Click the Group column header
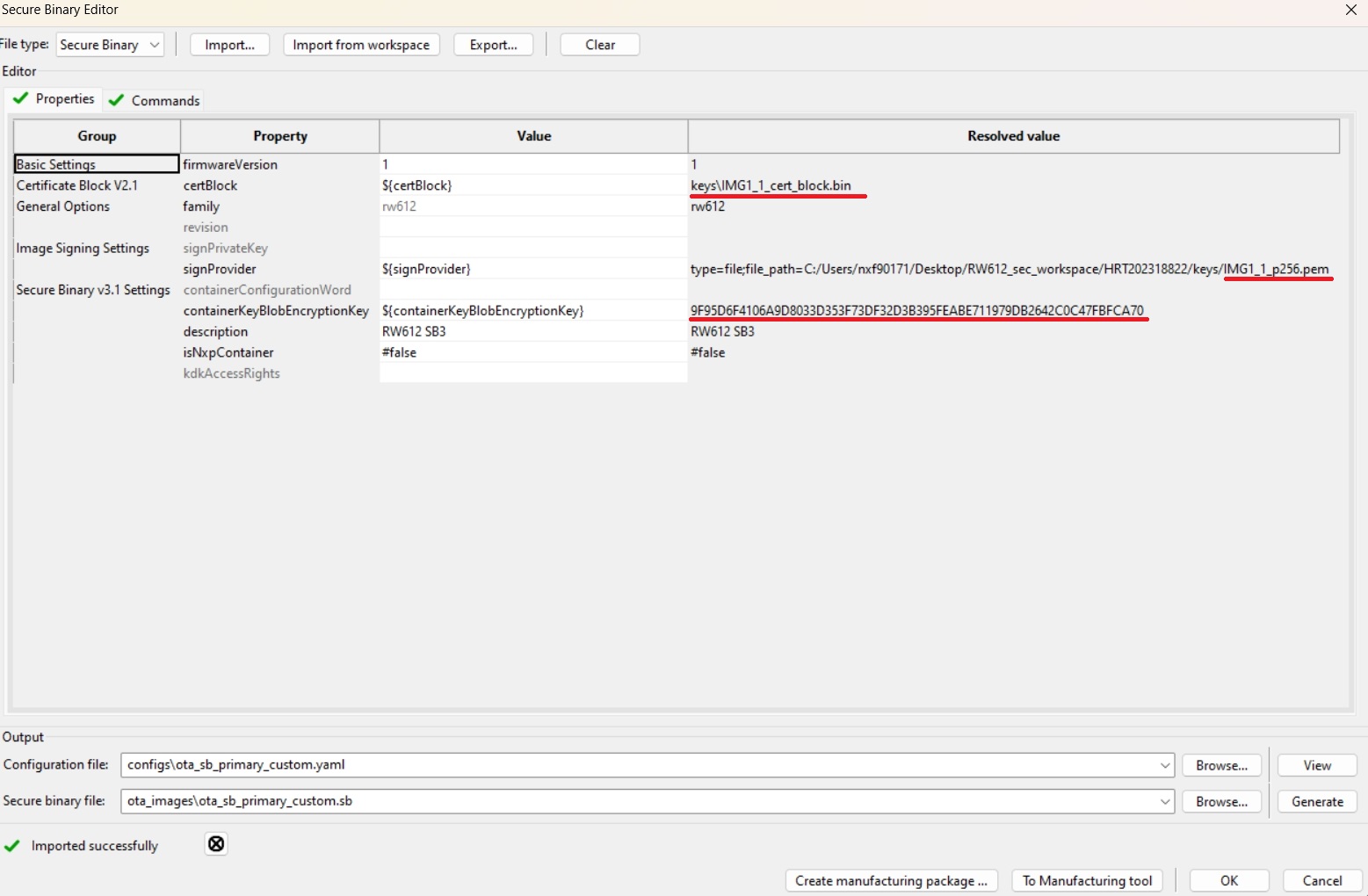 click(97, 136)
